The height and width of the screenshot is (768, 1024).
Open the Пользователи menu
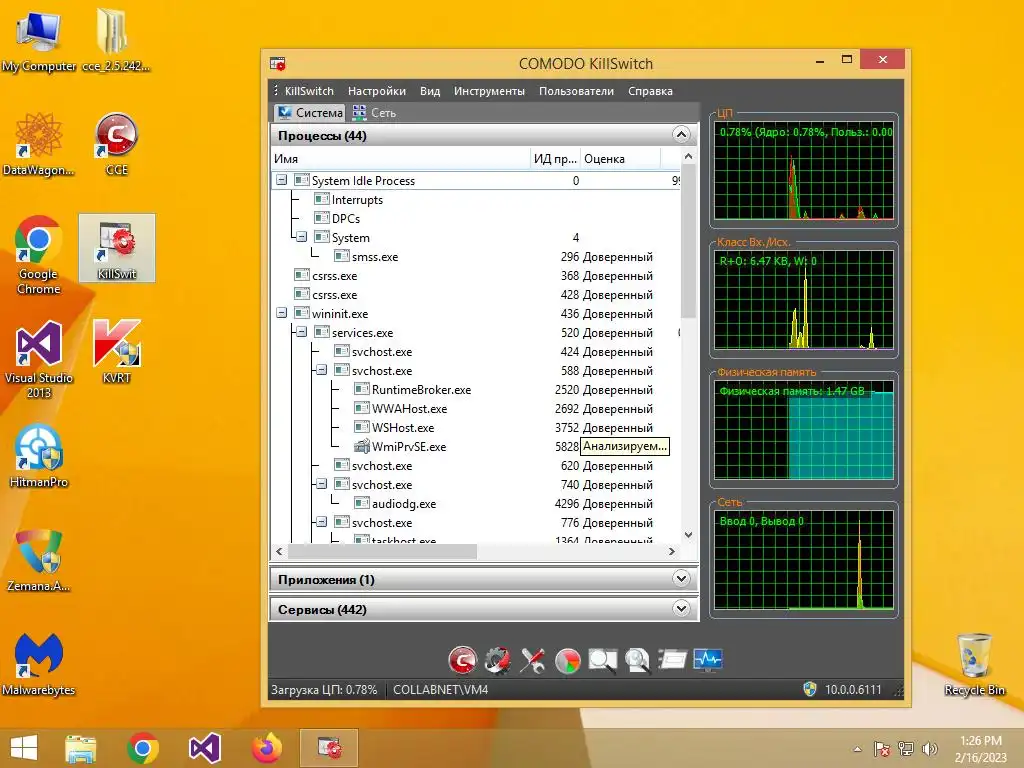pyautogui.click(x=576, y=91)
